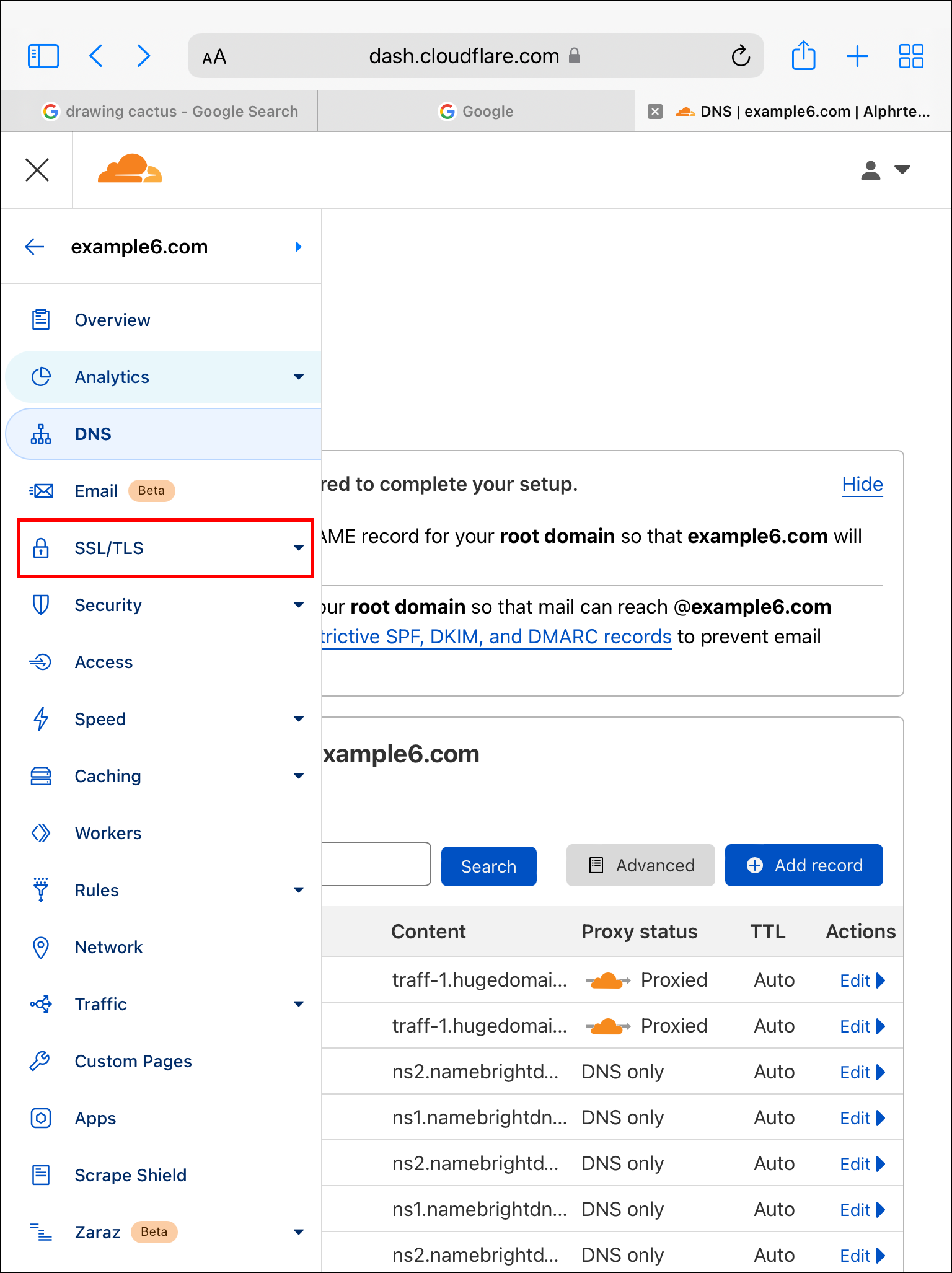Click the Rules funnel icon
This screenshot has width=952, height=1273.
coord(41,890)
